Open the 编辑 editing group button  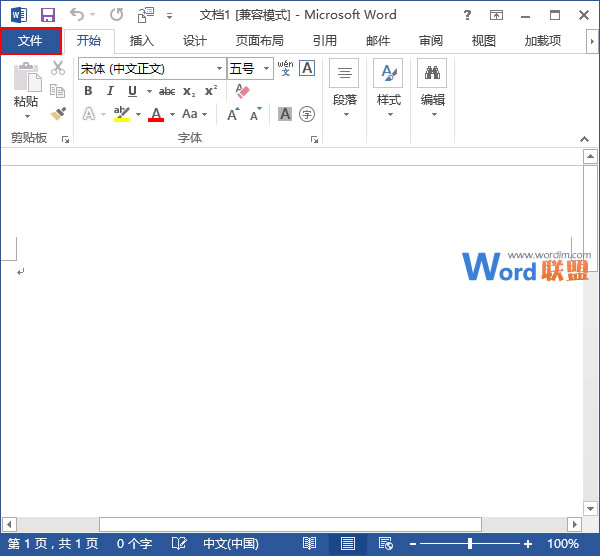[x=433, y=89]
